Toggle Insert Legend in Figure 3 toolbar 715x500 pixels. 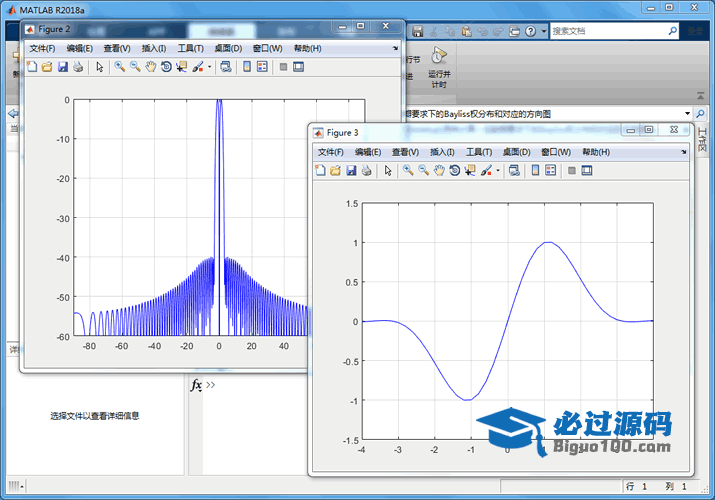551,171
